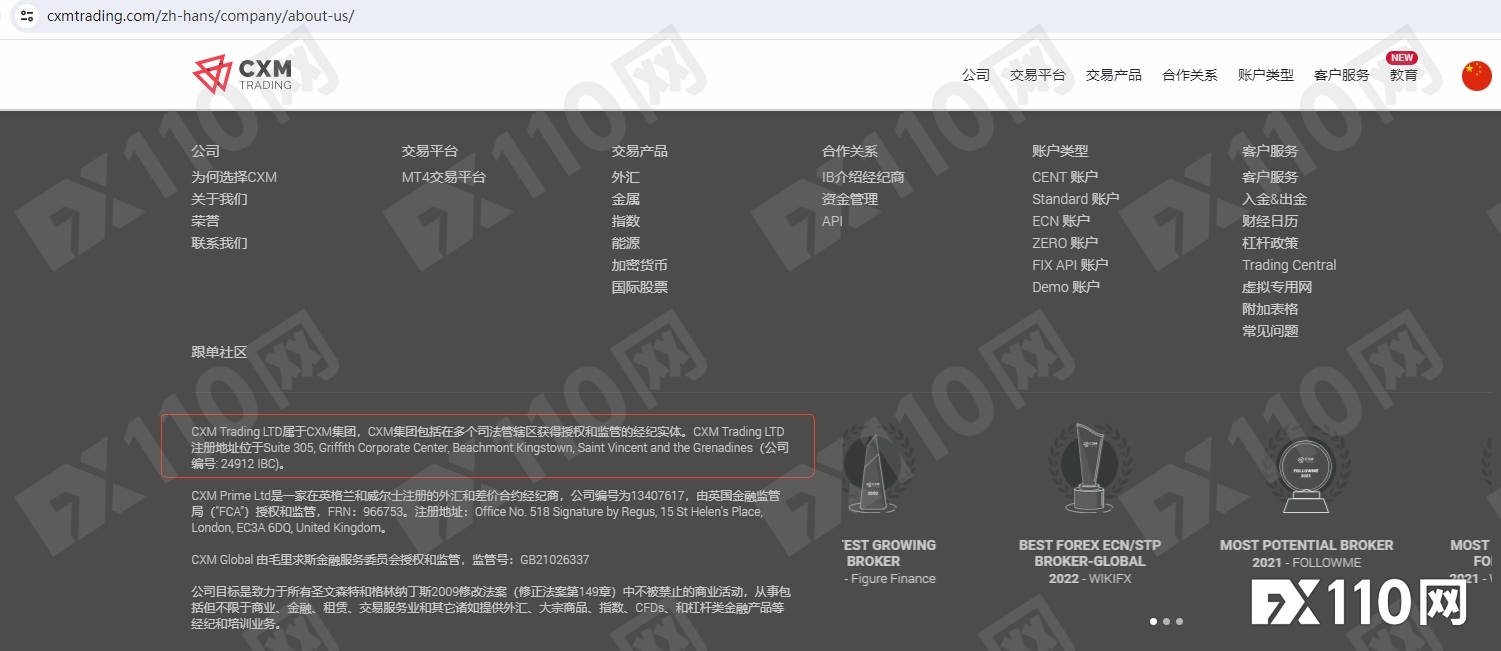Open the API partnership link
The width and height of the screenshot is (1501, 651).
point(832,221)
